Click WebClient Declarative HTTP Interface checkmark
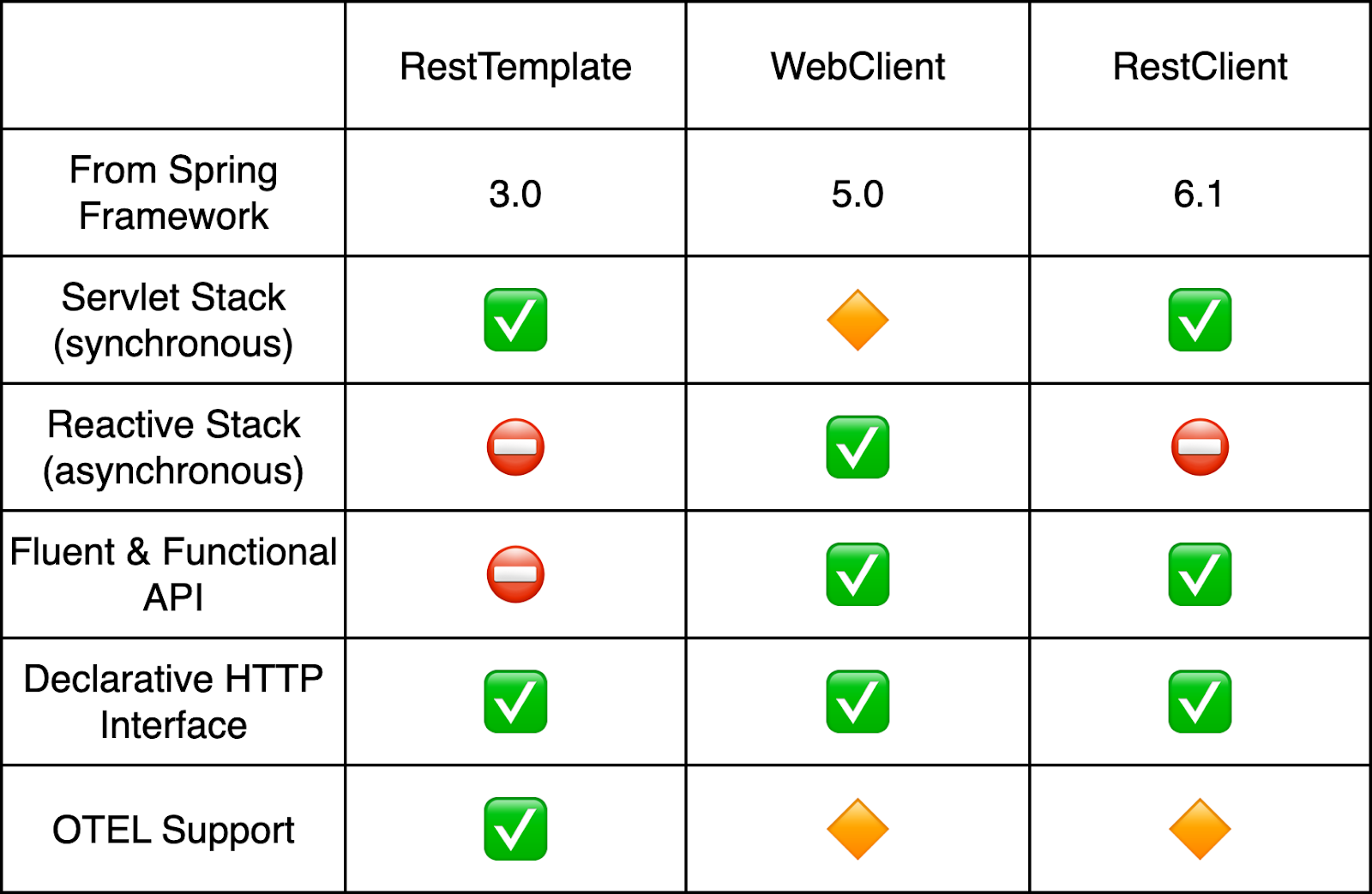1372x894 pixels. coord(857,701)
